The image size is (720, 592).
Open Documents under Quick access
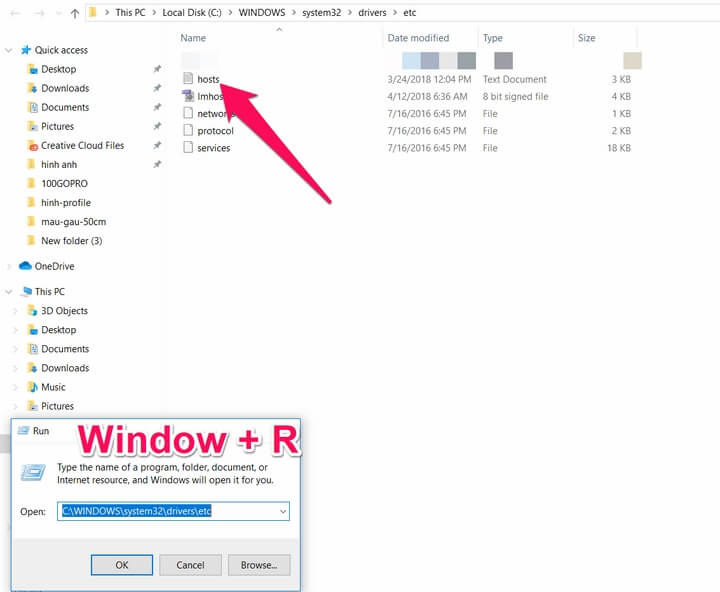click(65, 107)
